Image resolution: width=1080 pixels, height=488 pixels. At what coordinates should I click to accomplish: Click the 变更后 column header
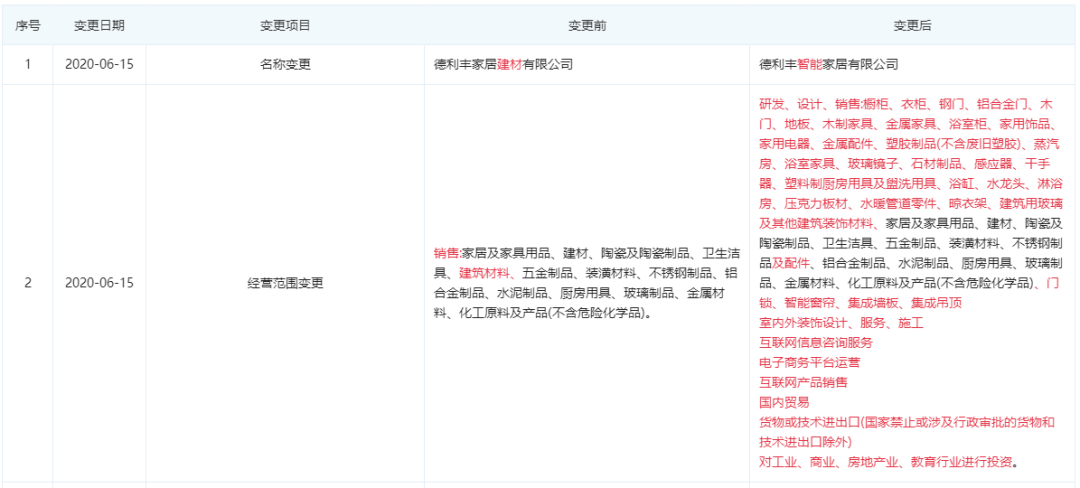[913, 25]
